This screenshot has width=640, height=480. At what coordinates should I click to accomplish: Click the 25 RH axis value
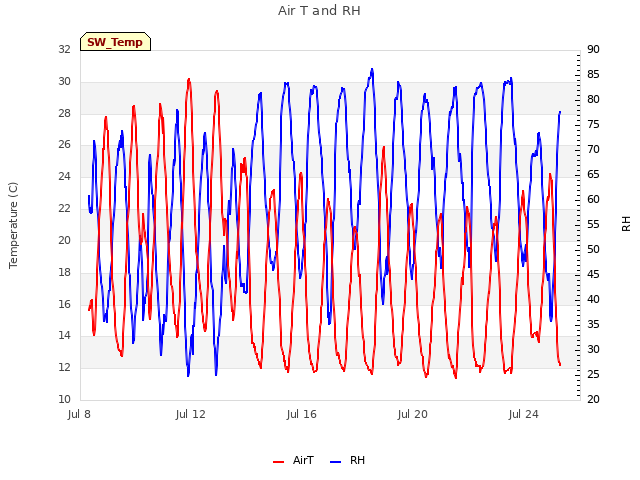[x=593, y=374]
